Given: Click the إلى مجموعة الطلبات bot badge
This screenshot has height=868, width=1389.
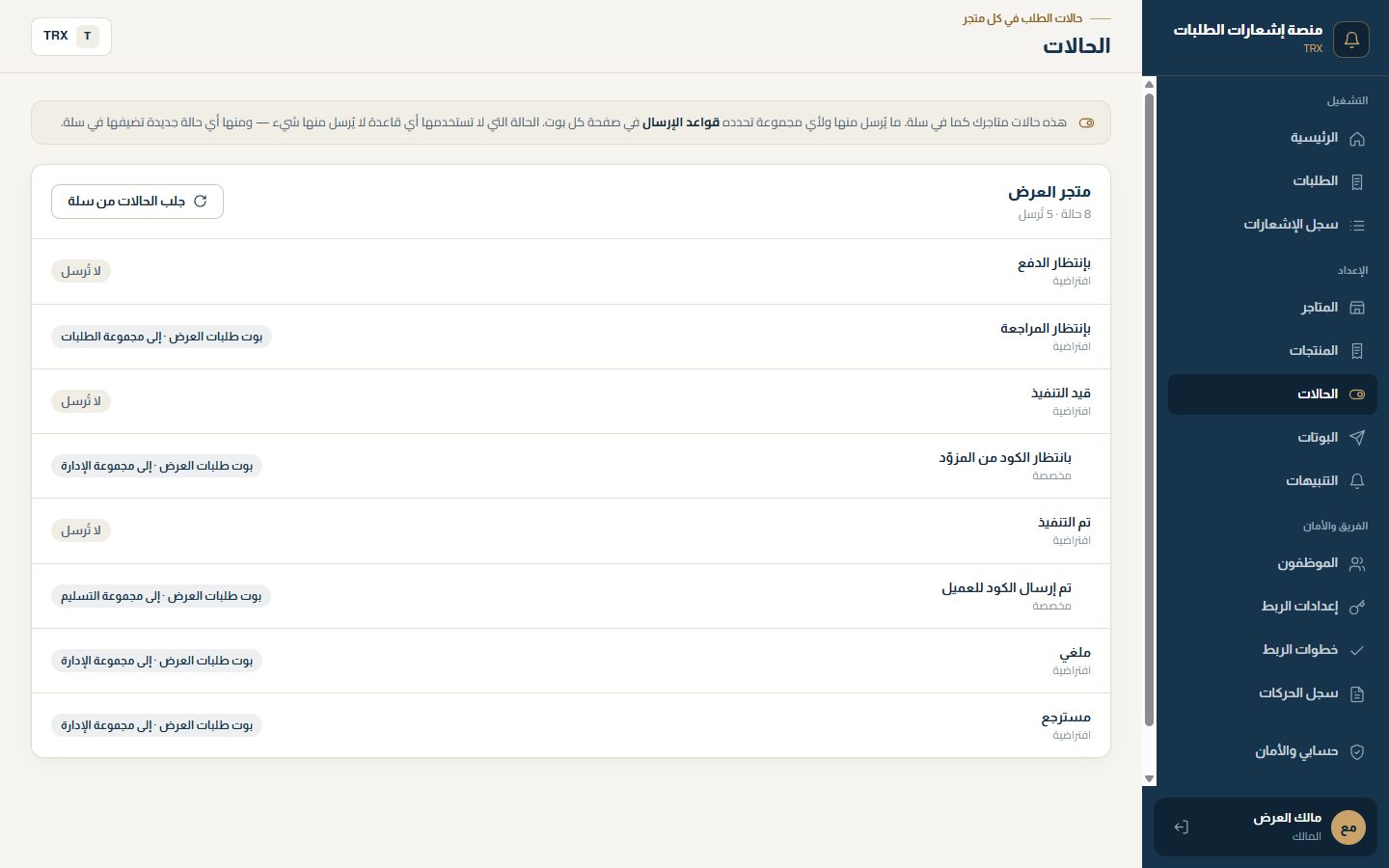Looking at the screenshot, I should point(161,337).
